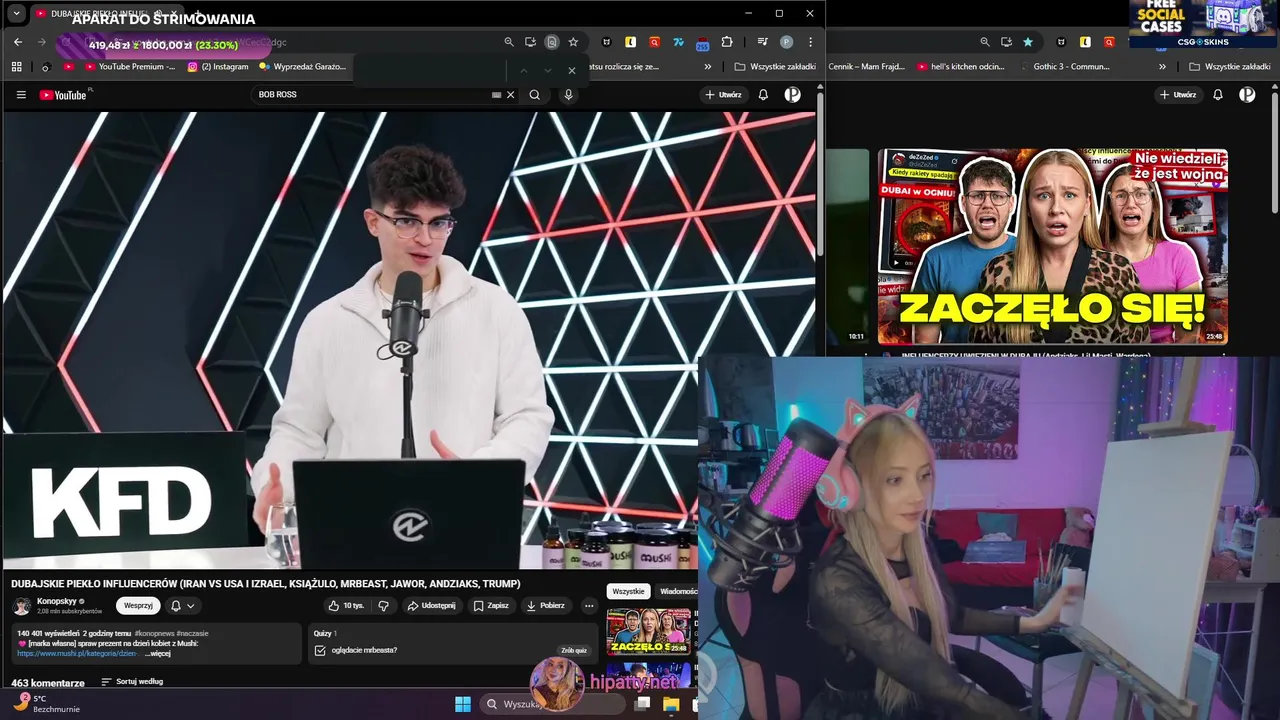
Task: Clear the BOB ROSS search text
Action: [510, 95]
